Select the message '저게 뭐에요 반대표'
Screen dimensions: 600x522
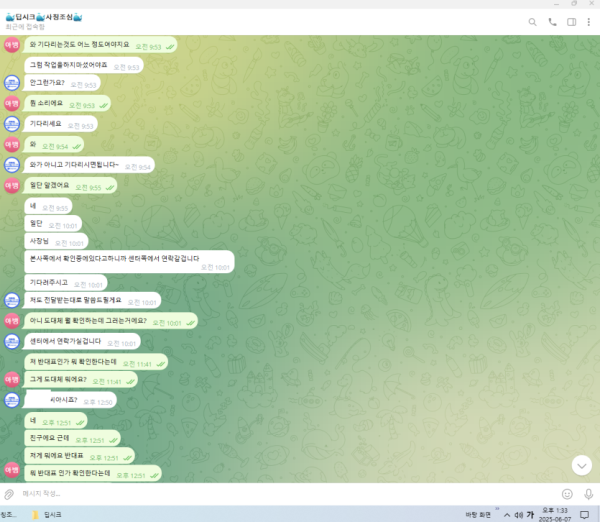coord(80,456)
